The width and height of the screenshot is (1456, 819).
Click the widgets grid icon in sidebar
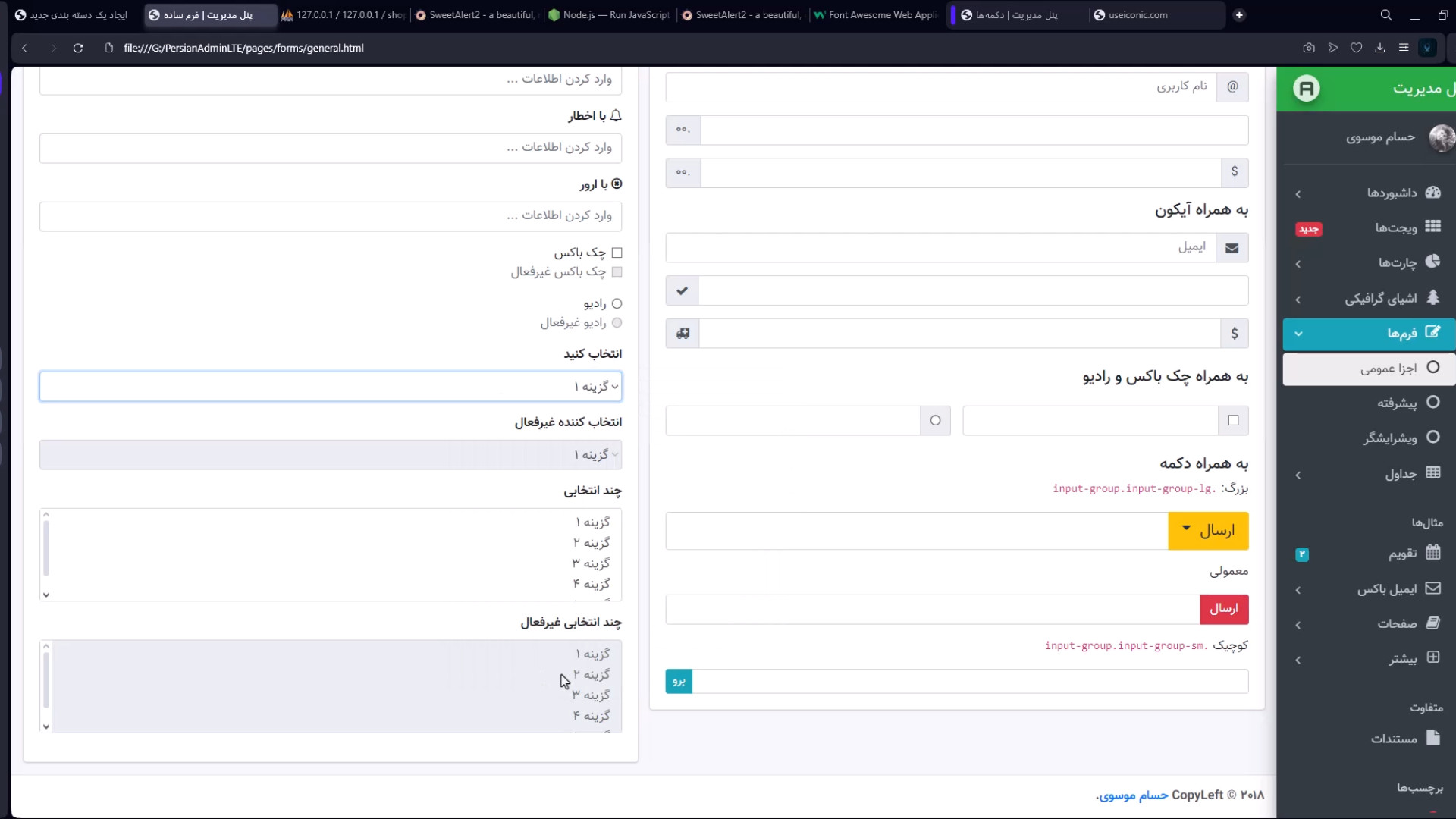[x=1432, y=226]
